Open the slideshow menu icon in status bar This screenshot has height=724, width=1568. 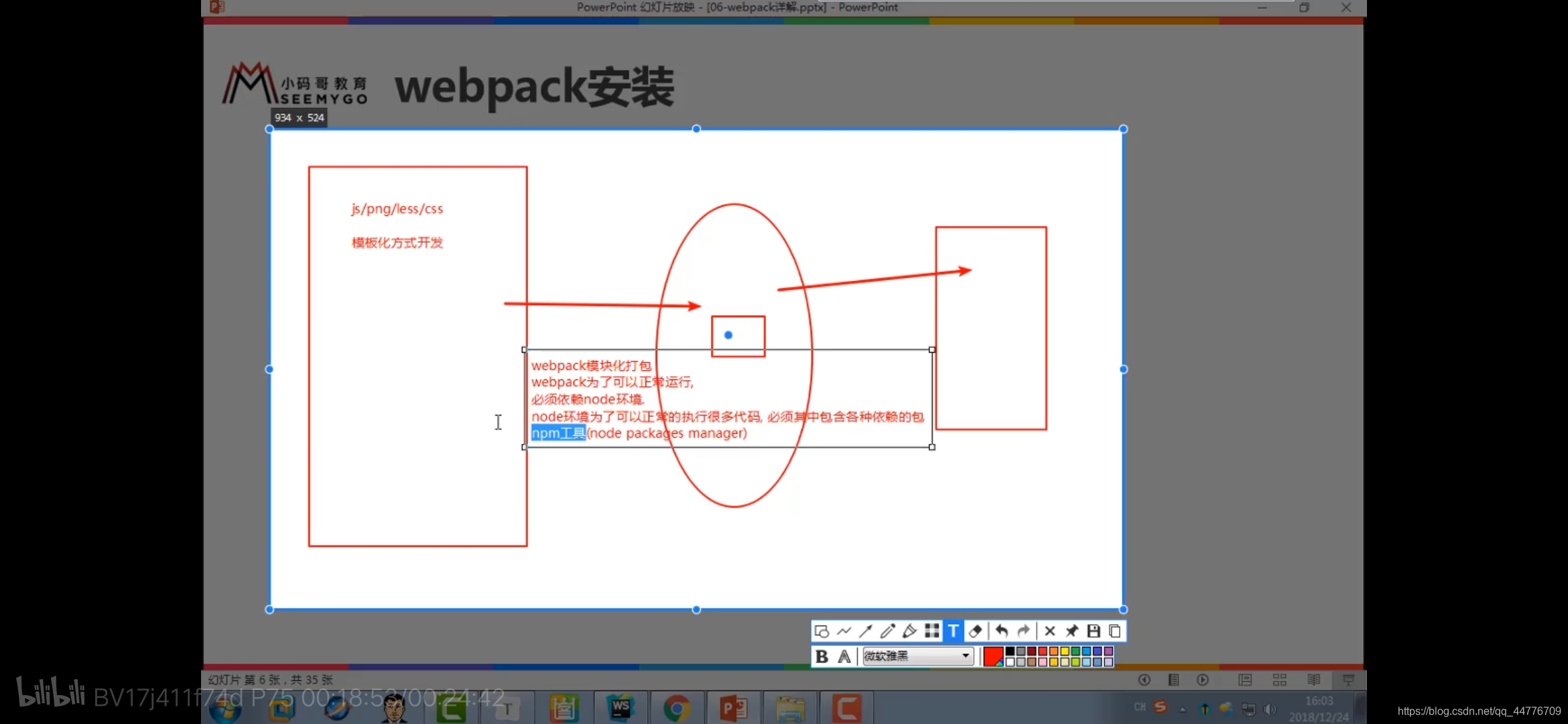coord(1173,680)
